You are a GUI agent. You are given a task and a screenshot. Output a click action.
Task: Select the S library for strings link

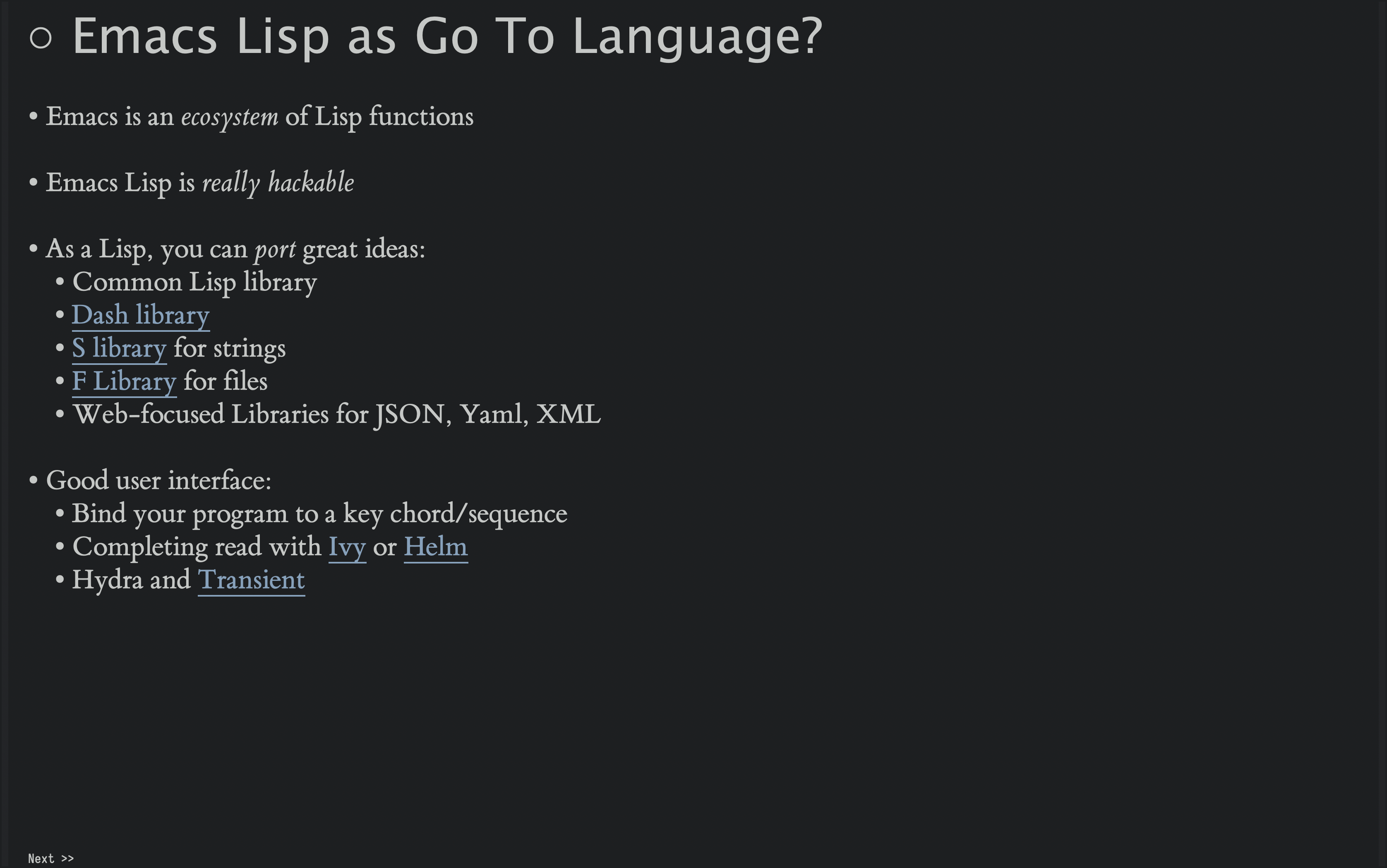click(x=117, y=348)
